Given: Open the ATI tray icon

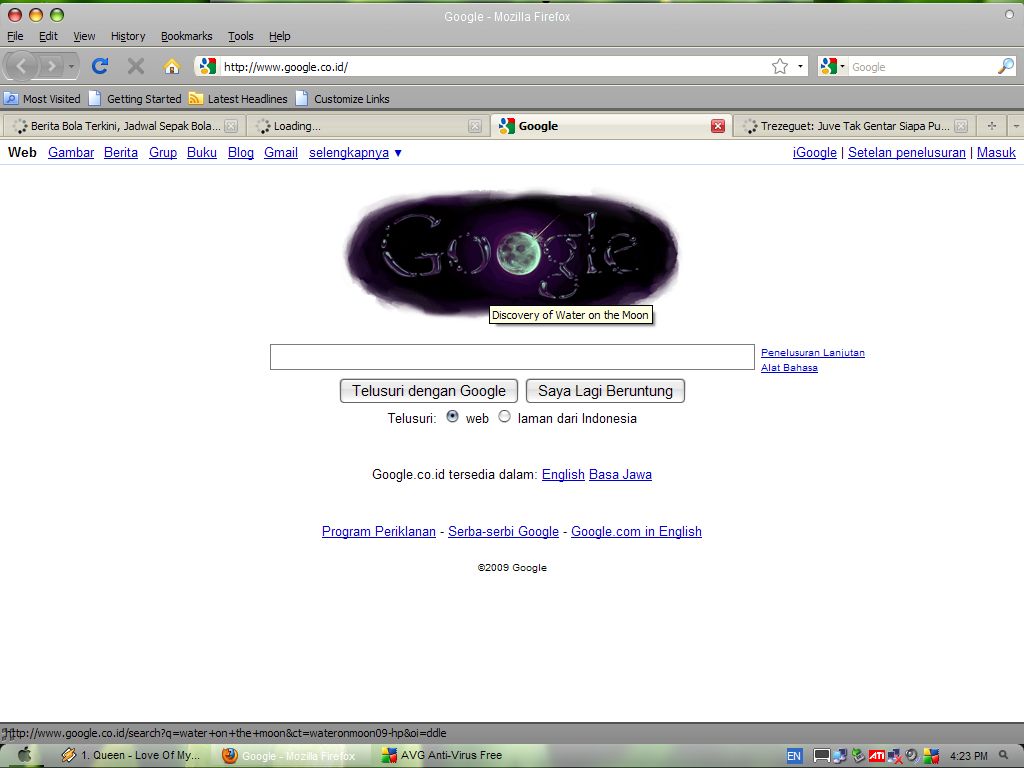Looking at the screenshot, I should click(876, 756).
